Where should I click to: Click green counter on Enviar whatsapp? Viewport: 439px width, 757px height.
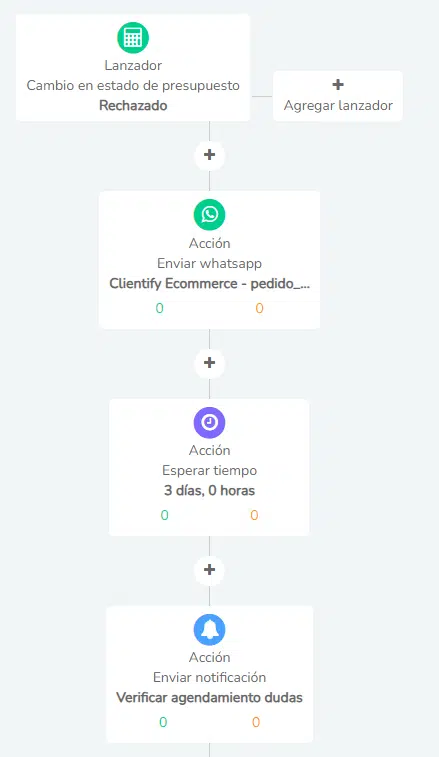pyautogui.click(x=159, y=308)
